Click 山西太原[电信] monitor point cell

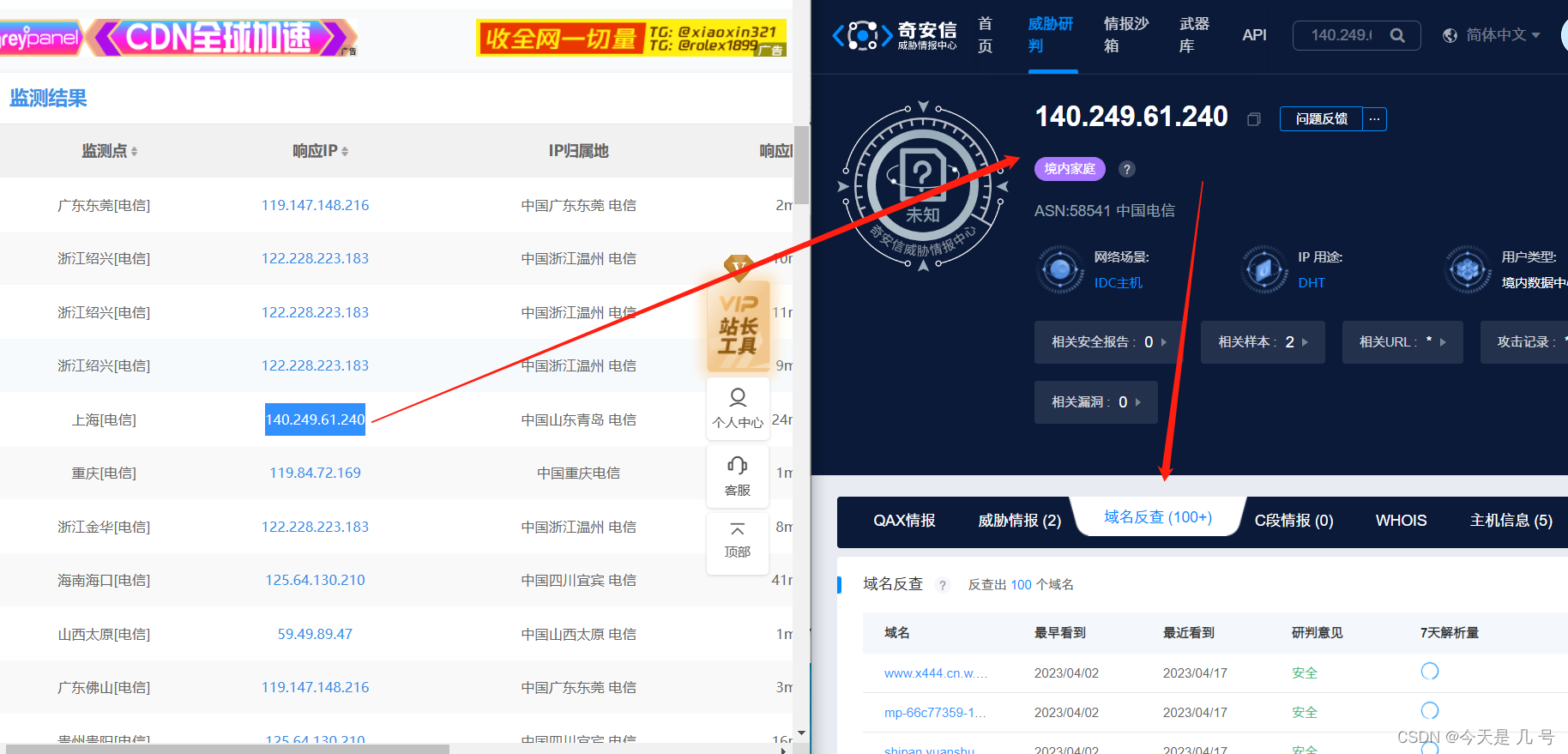point(104,635)
